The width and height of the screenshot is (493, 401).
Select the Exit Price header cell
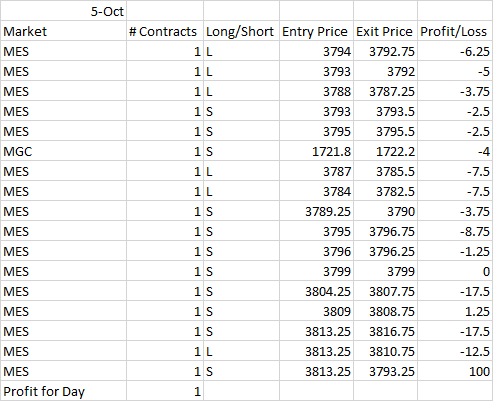[385, 31]
